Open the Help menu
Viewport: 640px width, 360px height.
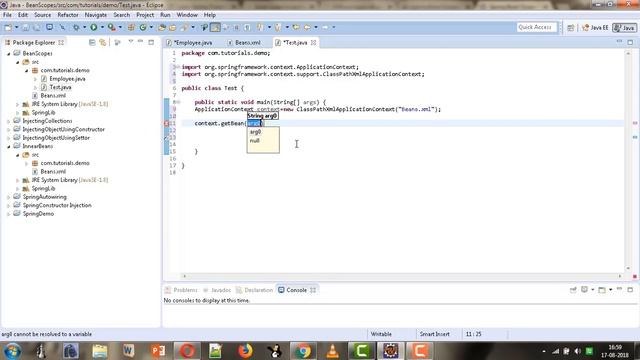[209, 15]
